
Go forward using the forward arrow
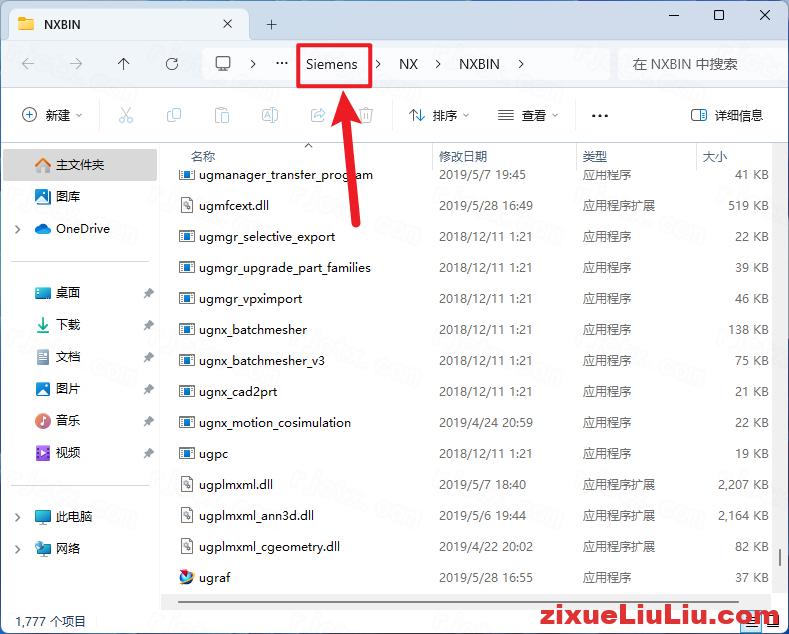coord(76,64)
